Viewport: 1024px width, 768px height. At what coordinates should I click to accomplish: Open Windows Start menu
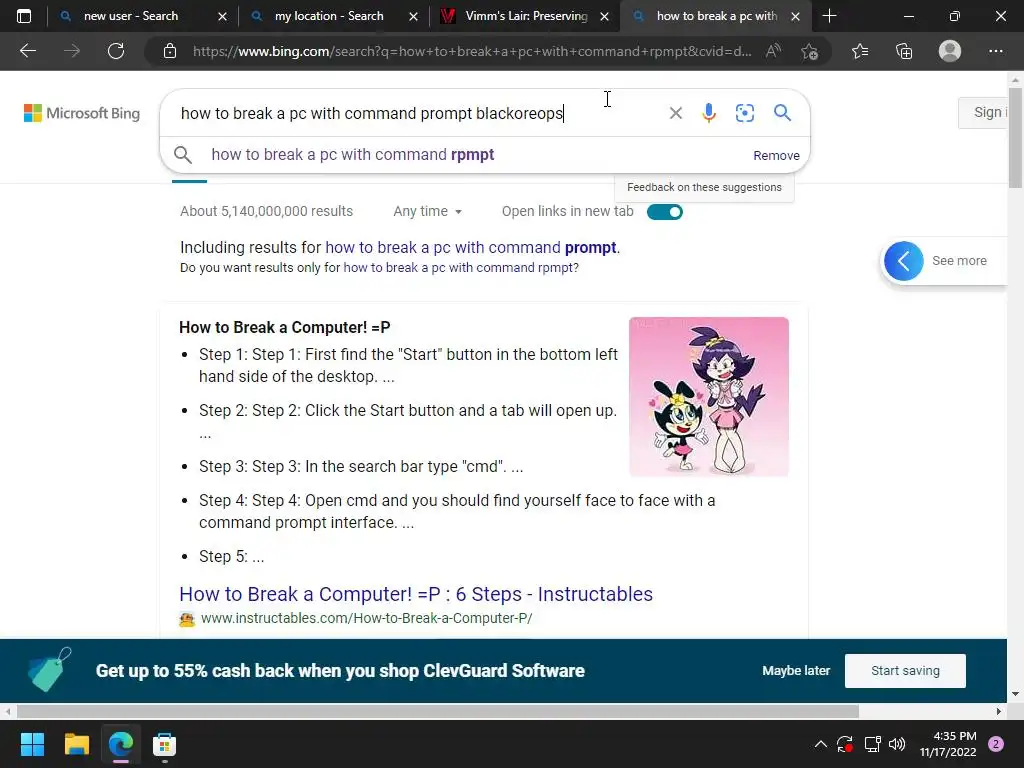(32, 744)
